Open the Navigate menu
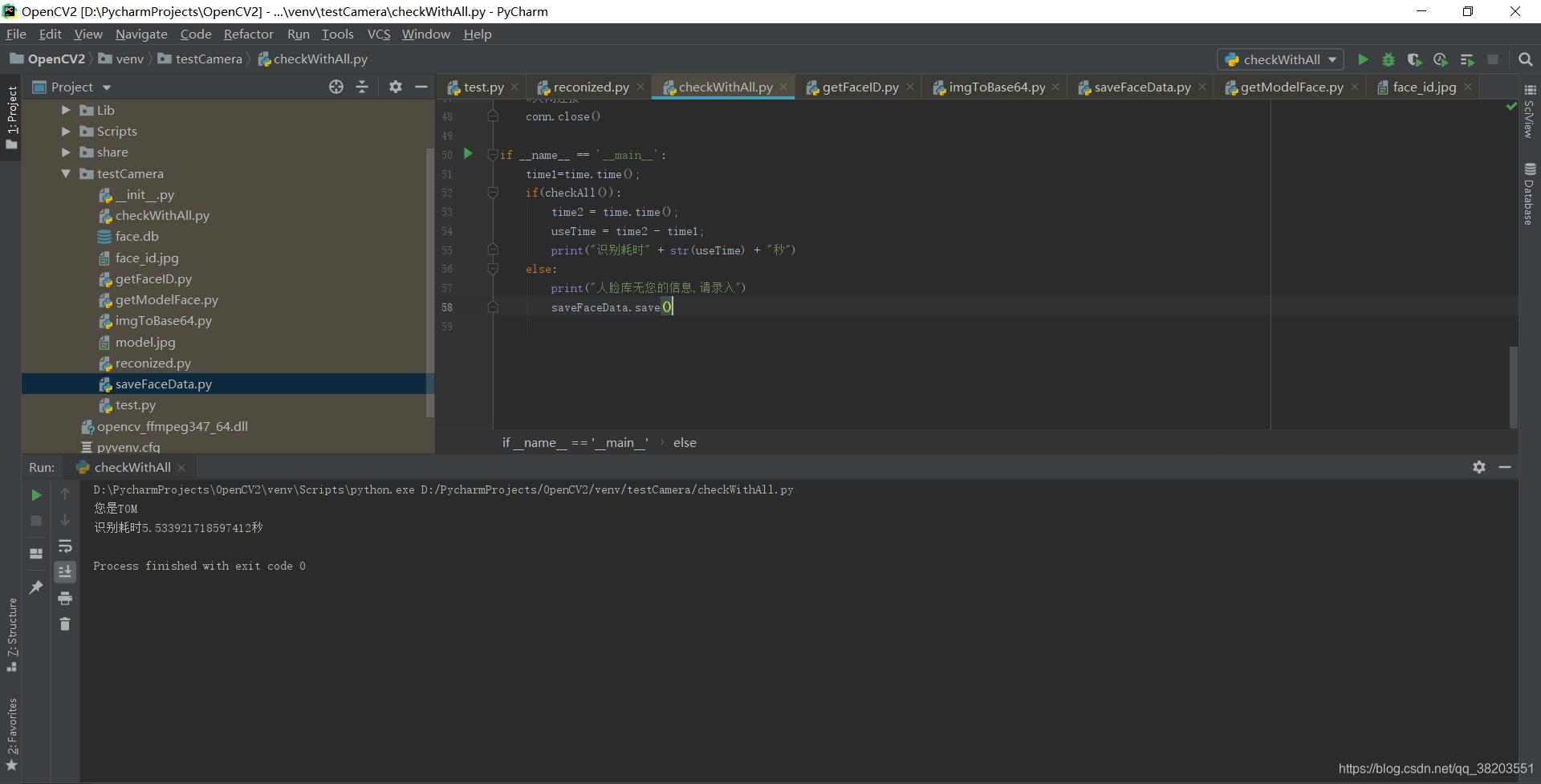This screenshot has width=1541, height=784. click(x=141, y=34)
